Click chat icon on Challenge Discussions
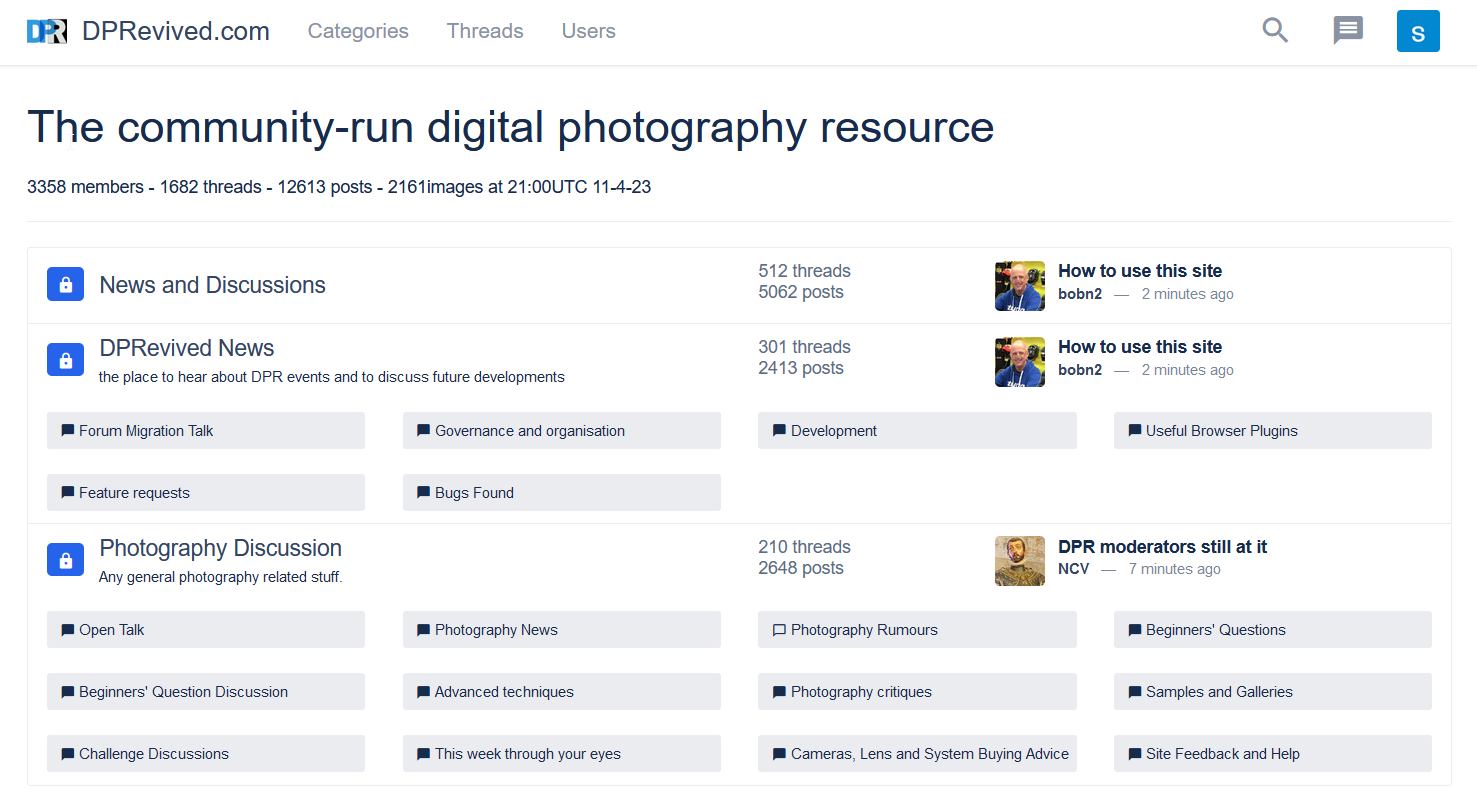Viewport: 1477px width, 796px height. [x=68, y=754]
